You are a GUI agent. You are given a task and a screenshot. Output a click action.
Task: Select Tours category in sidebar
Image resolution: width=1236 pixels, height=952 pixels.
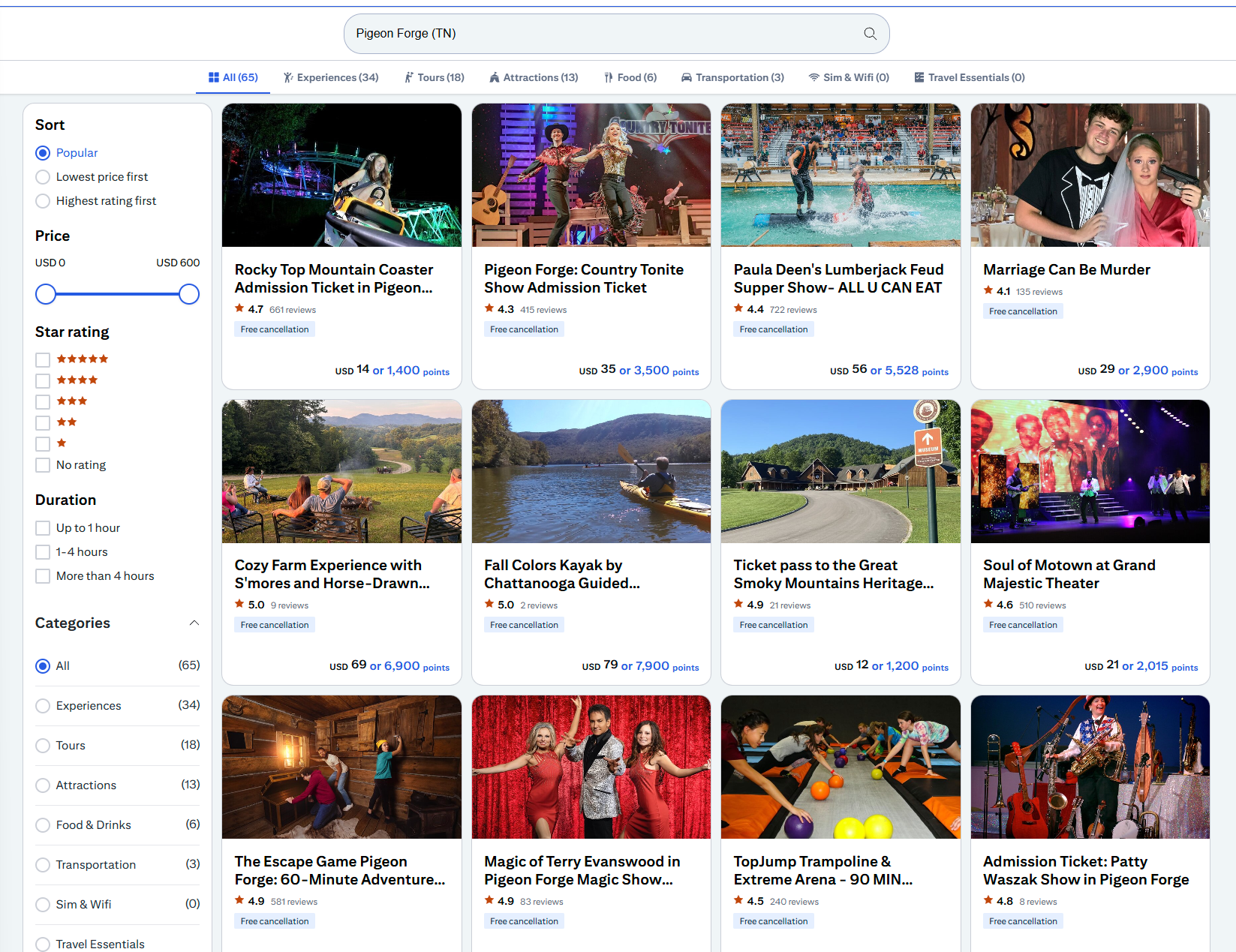[x=43, y=746]
